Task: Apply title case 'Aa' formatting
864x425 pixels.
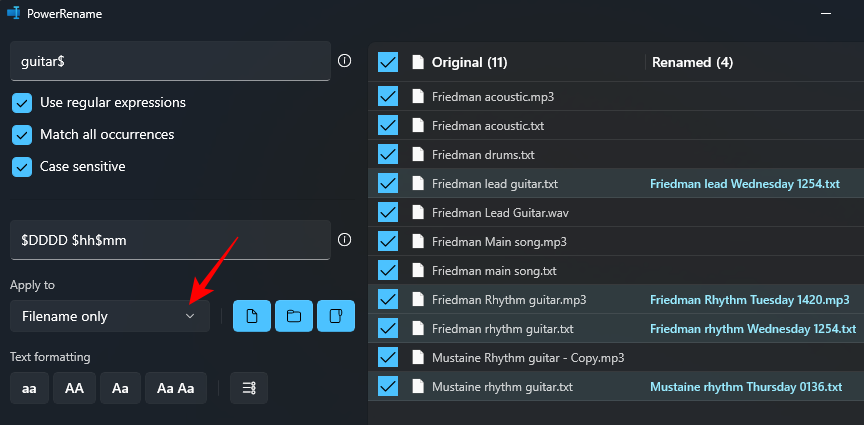Action: (120, 388)
